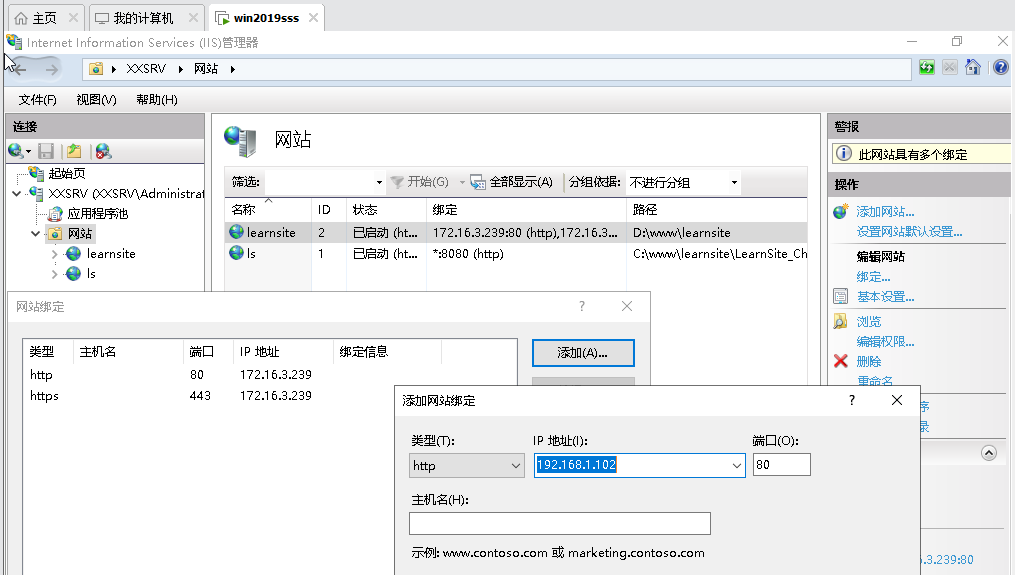1015x575 pixels.
Task: Open the 分组依据 grouping dropdown
Action: tap(734, 183)
